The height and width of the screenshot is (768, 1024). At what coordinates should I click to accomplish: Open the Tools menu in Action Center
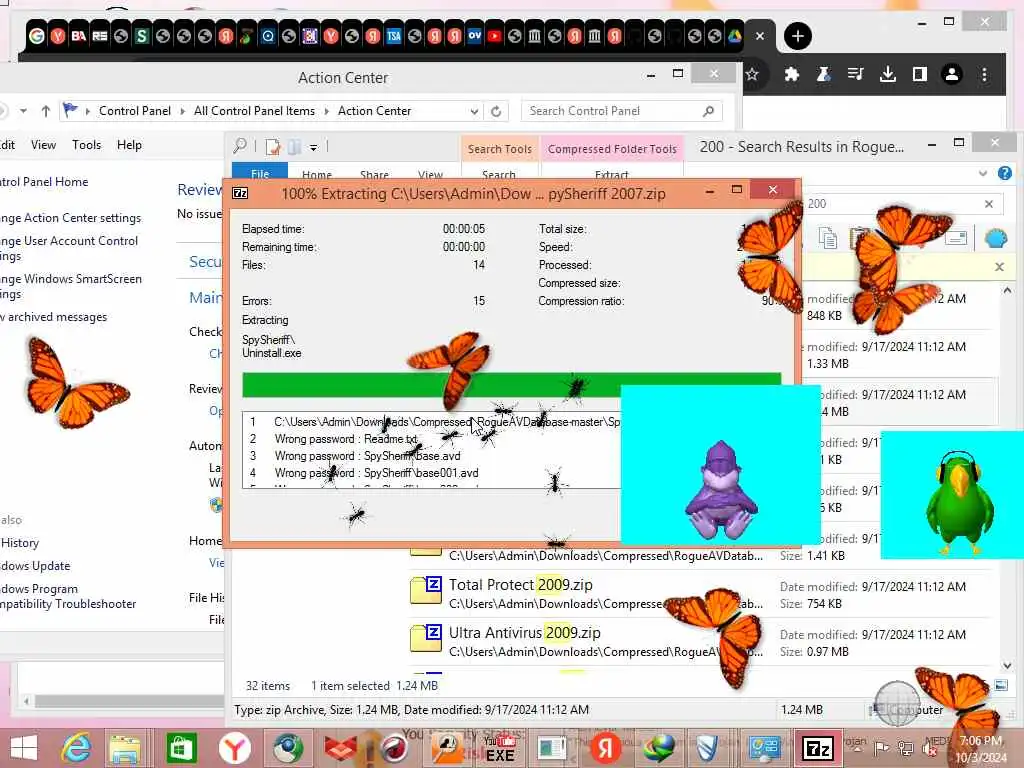(x=86, y=145)
